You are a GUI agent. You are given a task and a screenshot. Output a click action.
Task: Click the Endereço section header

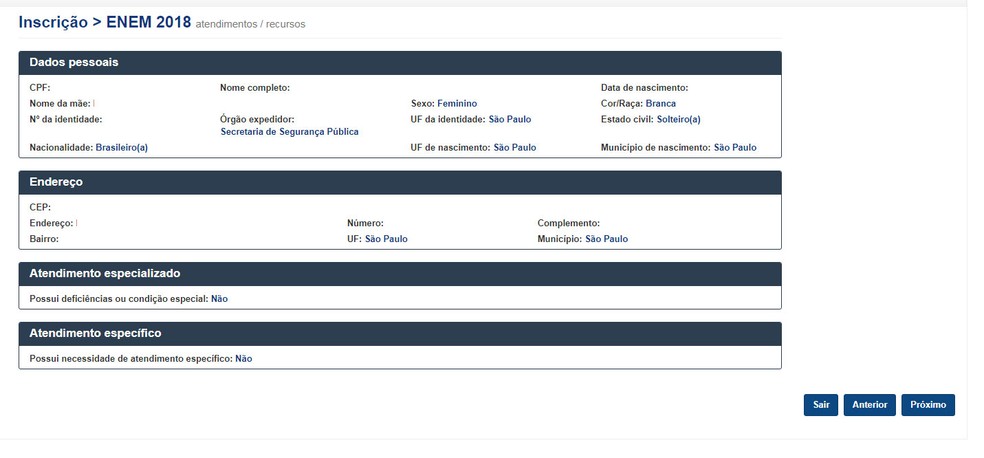click(x=56, y=183)
